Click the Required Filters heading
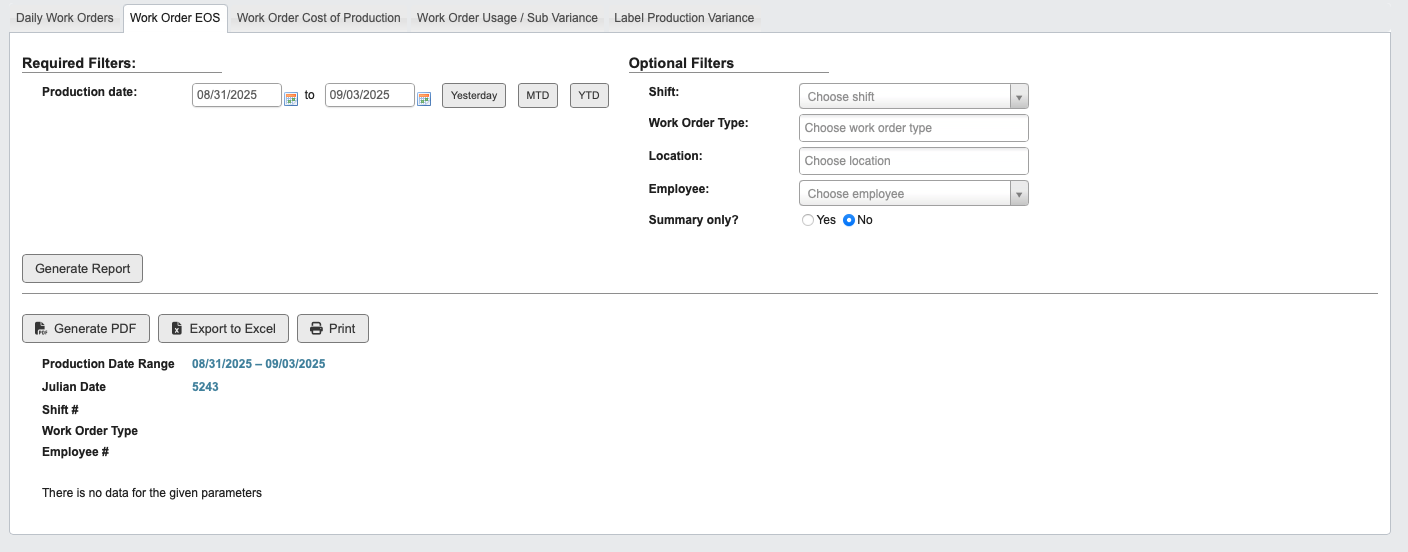1408x552 pixels. click(79, 63)
